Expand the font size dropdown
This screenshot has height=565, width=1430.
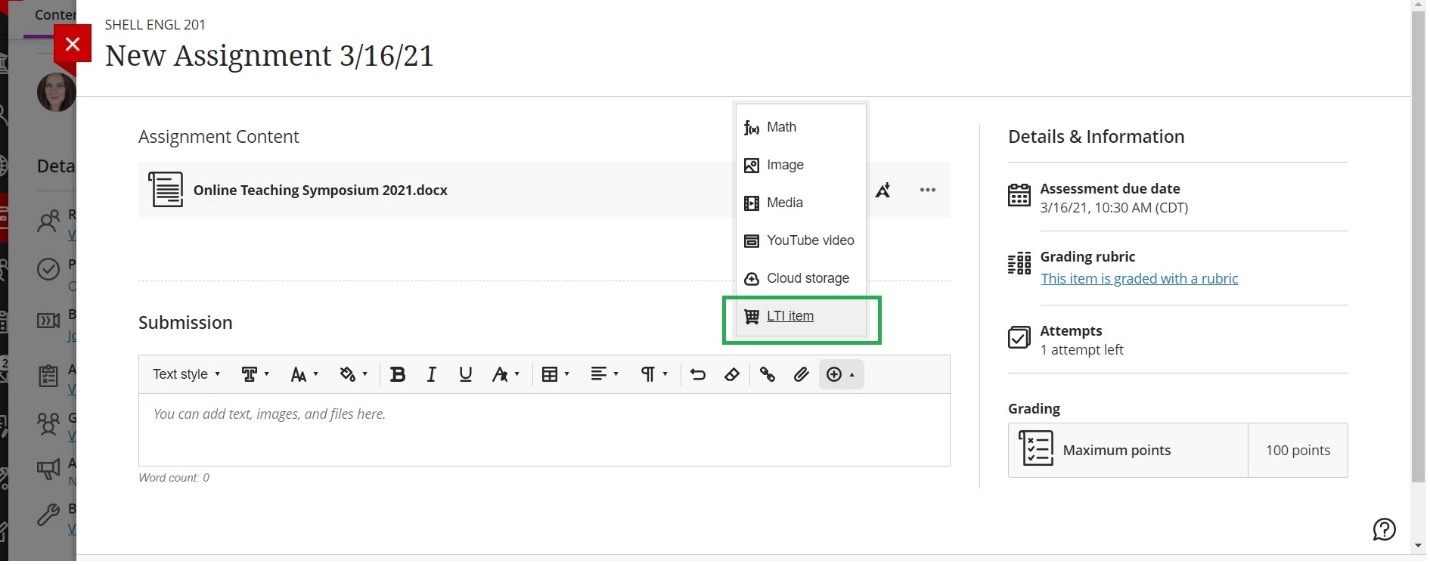[x=304, y=375]
